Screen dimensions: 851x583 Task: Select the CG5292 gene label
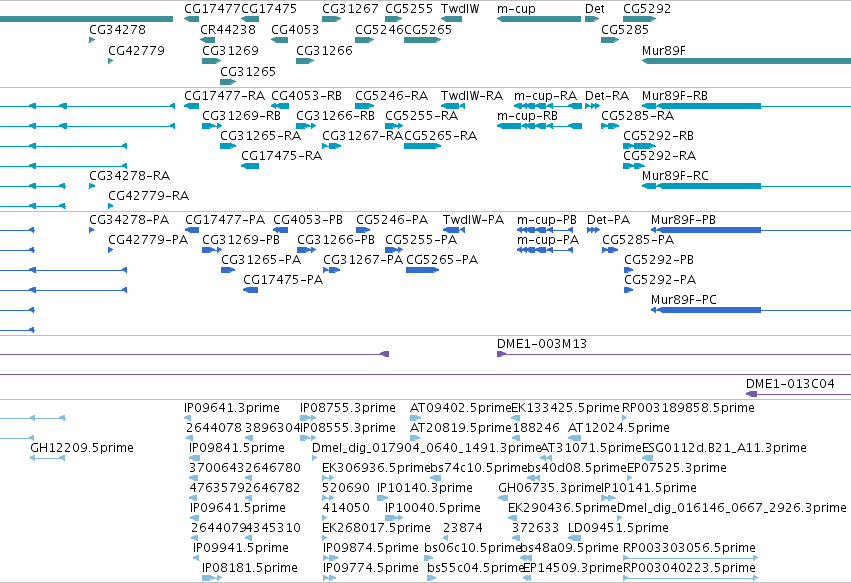[647, 9]
